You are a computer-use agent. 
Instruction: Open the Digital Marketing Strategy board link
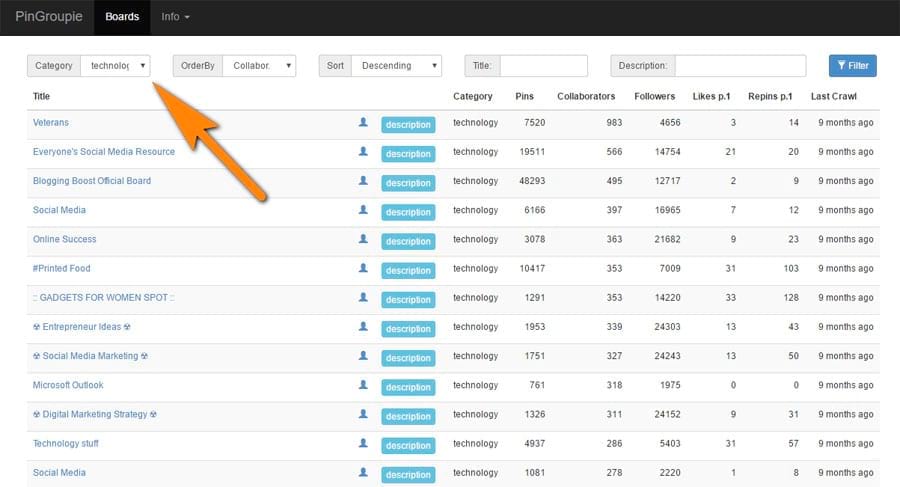(x=95, y=414)
